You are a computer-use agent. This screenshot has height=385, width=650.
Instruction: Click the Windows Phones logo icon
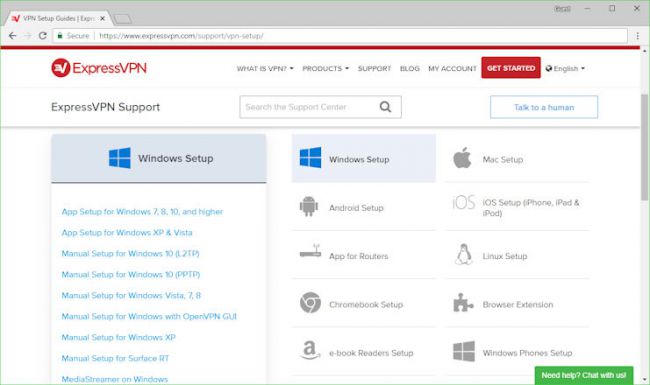coord(464,351)
